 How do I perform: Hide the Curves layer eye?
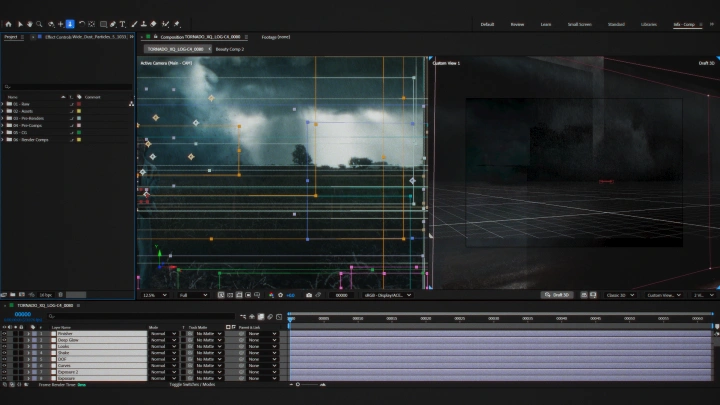pyautogui.click(x=5, y=366)
